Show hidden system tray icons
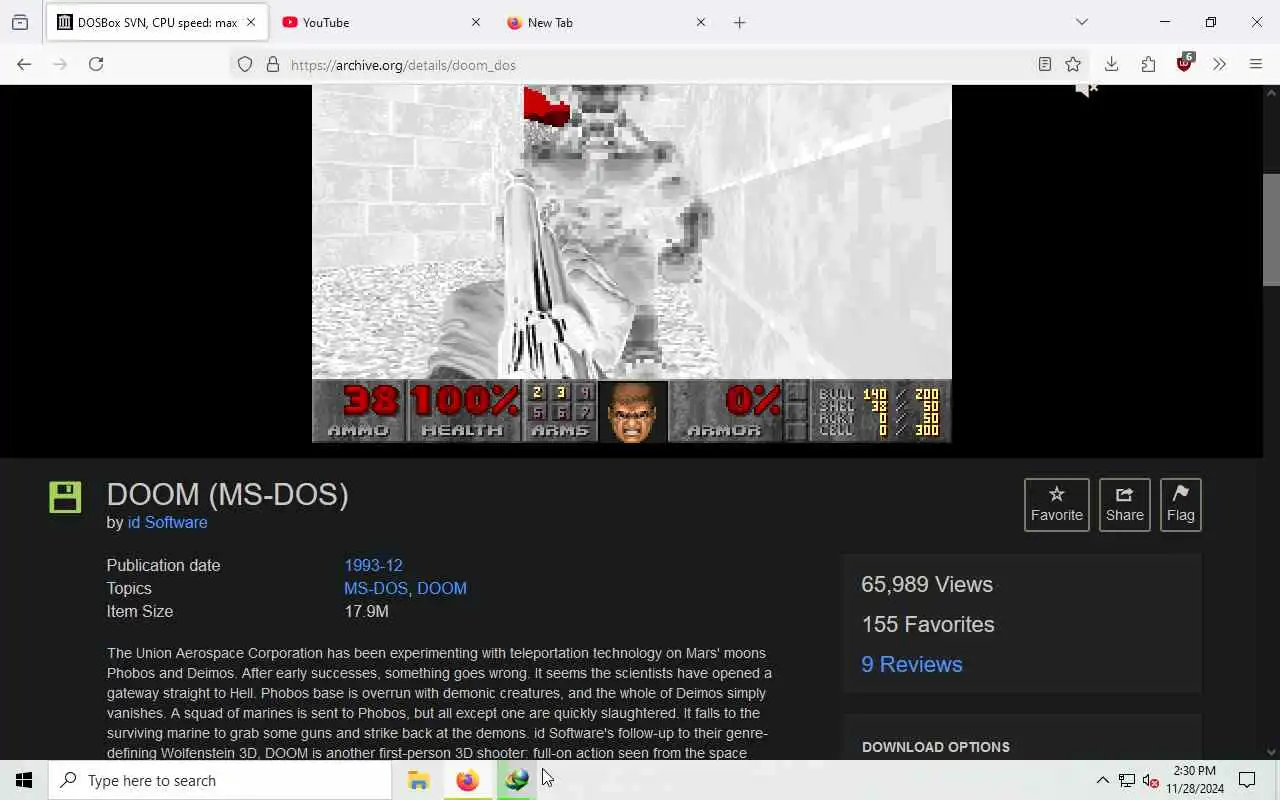Screen dimensions: 1280x800 point(1102,780)
